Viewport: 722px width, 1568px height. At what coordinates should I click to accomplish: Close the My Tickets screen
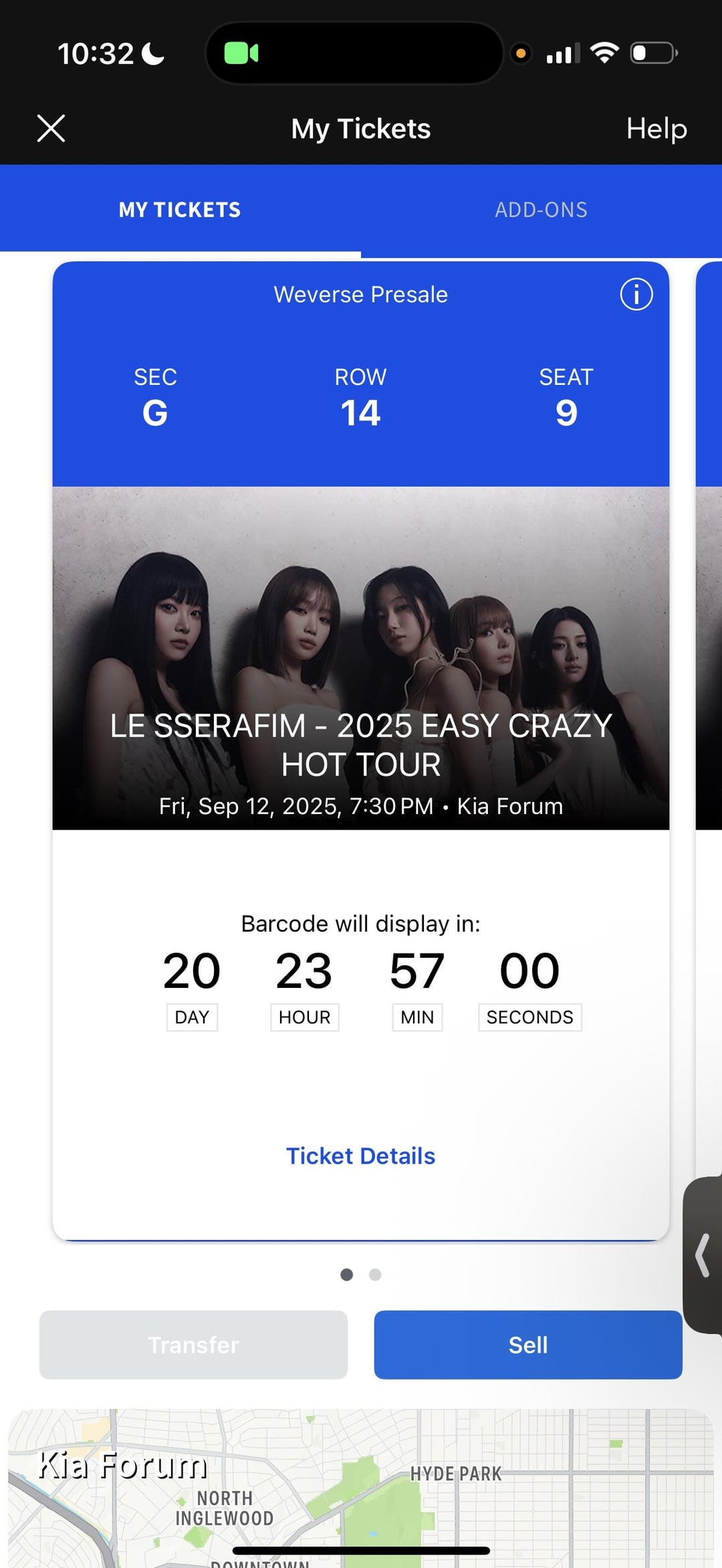click(x=51, y=128)
